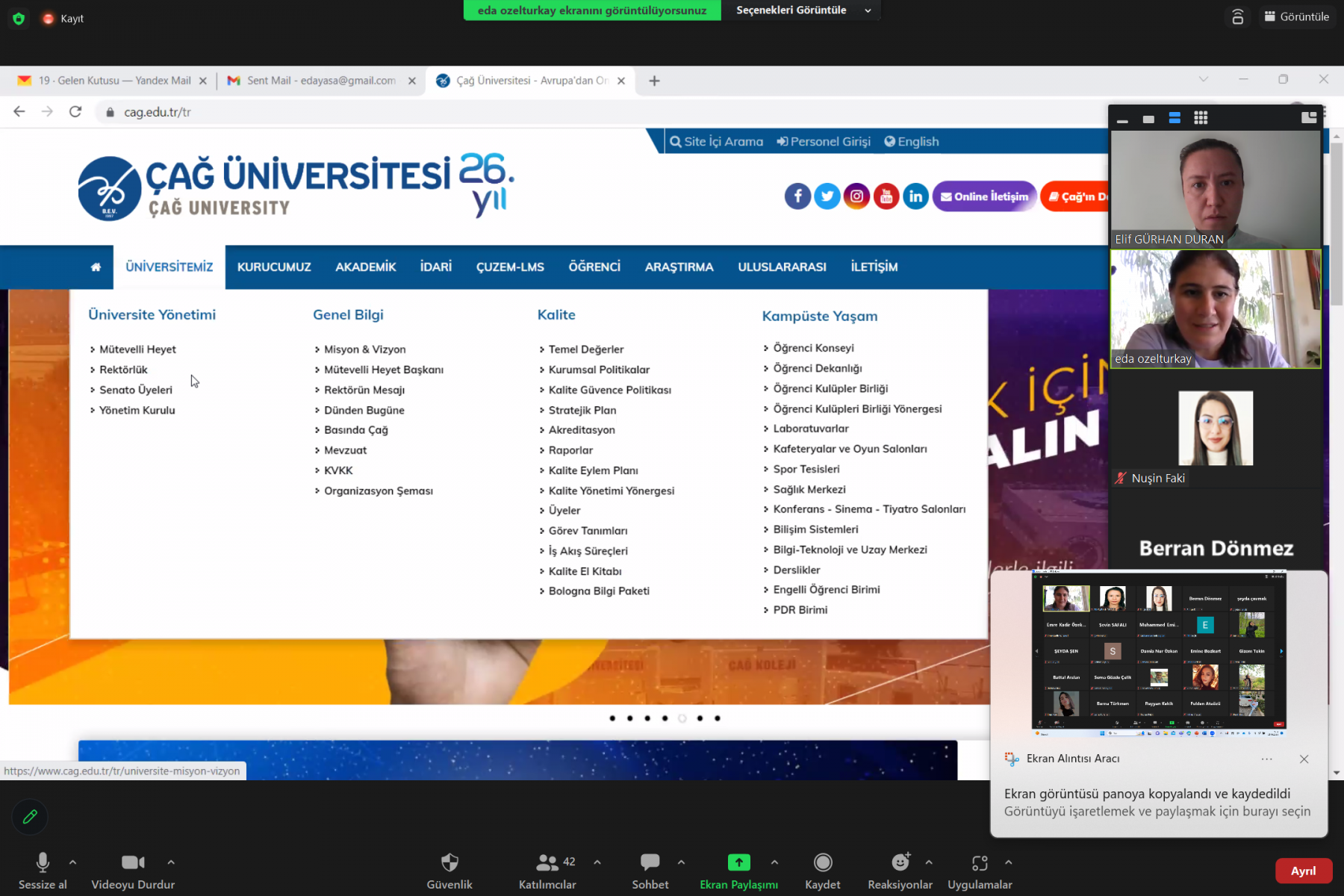Open browser tab search chevron
The height and width of the screenshot is (896, 1344).
(1204, 79)
